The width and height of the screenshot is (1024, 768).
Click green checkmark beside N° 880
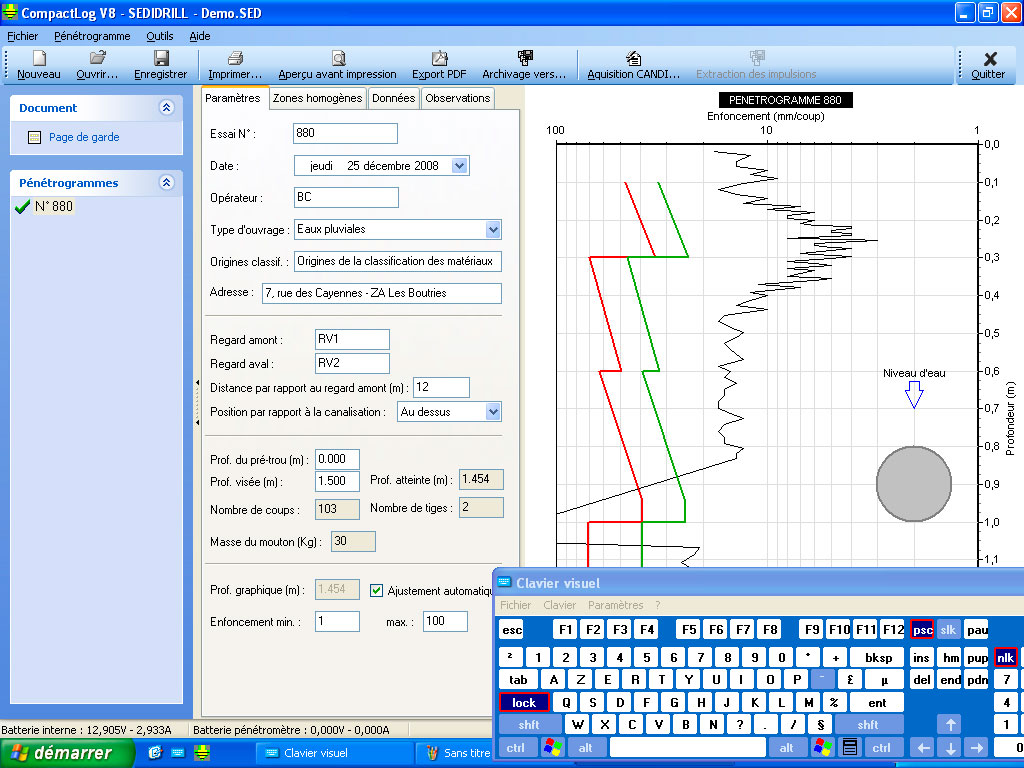point(22,207)
